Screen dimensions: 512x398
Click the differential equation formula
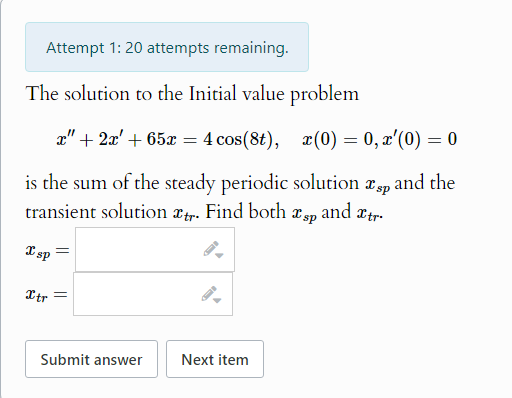168,139
